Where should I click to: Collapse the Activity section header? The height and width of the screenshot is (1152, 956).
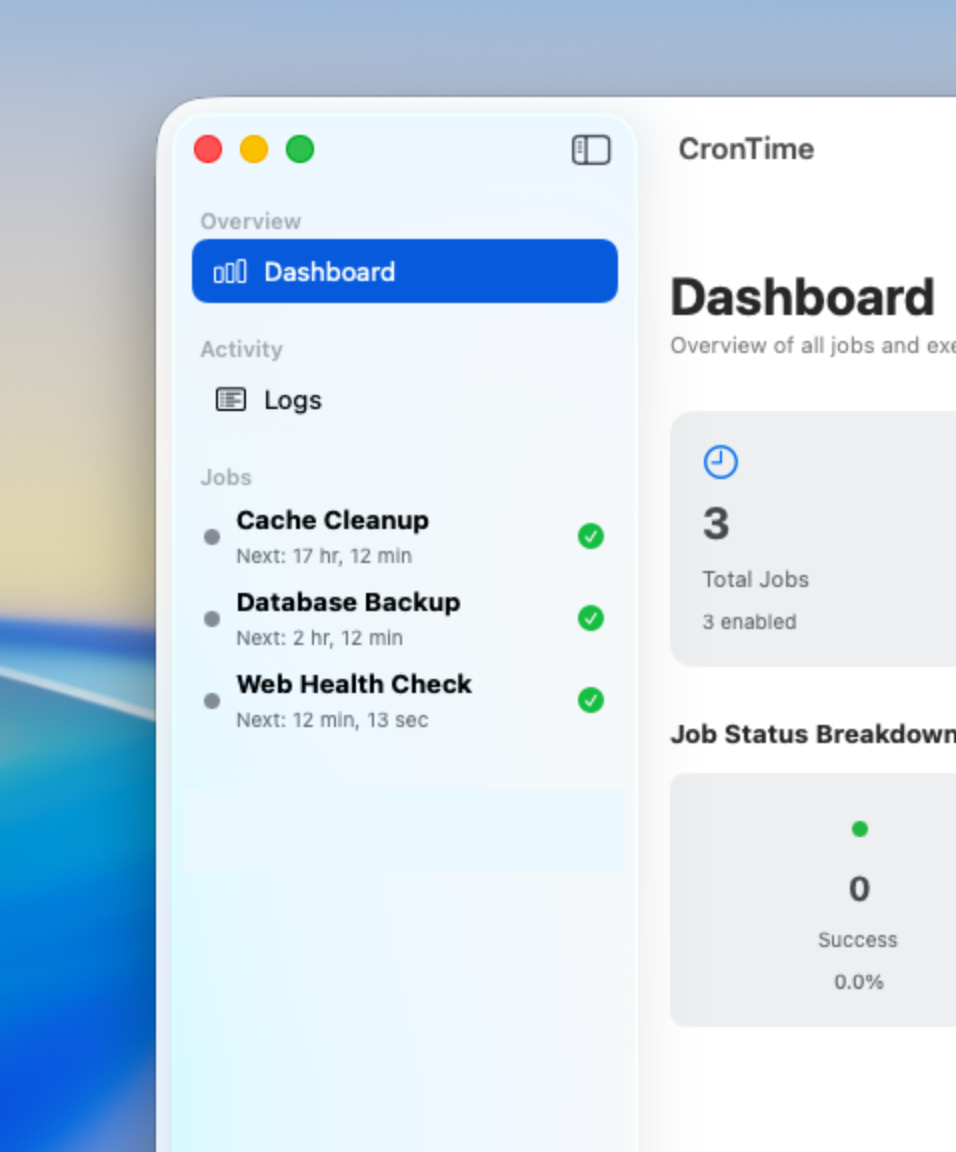pyautogui.click(x=241, y=350)
